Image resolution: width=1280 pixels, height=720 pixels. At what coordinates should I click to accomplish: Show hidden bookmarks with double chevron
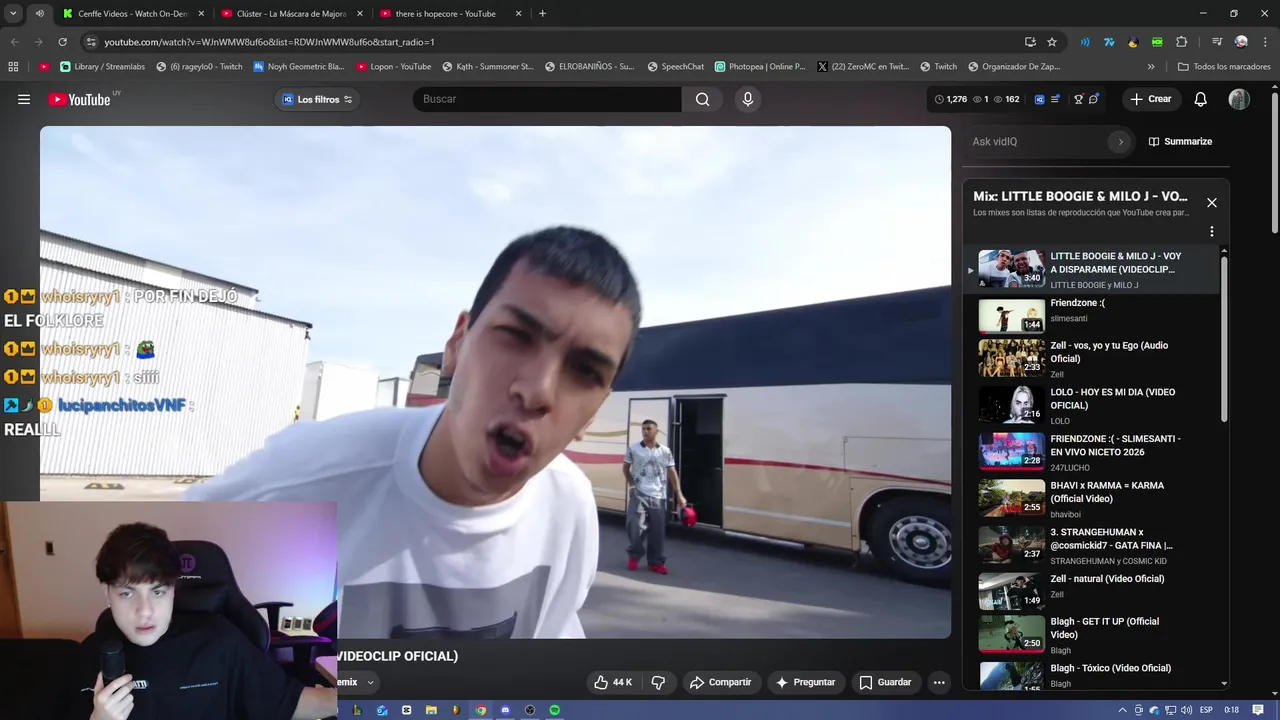1151,67
